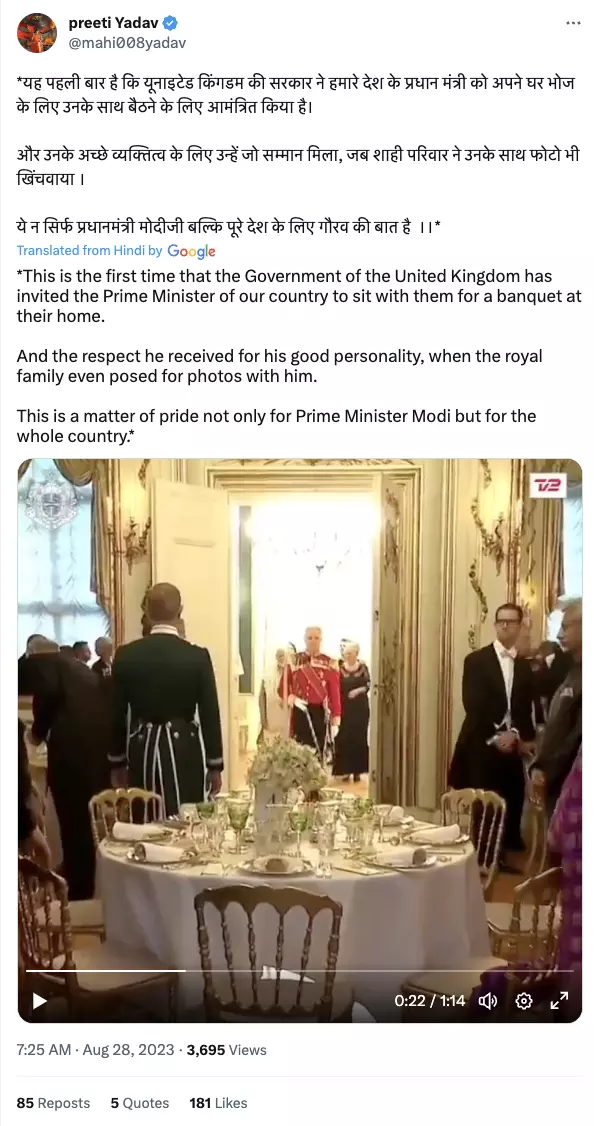This screenshot has height=1126, width=594.
Task: Expand video to fullscreen
Action: pos(560,1000)
